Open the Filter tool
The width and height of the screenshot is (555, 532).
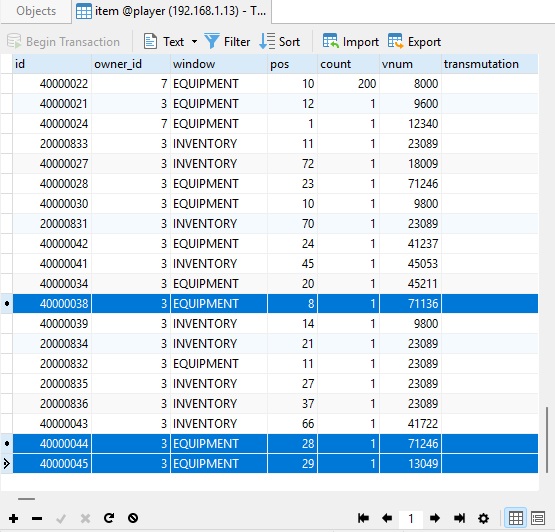click(228, 42)
